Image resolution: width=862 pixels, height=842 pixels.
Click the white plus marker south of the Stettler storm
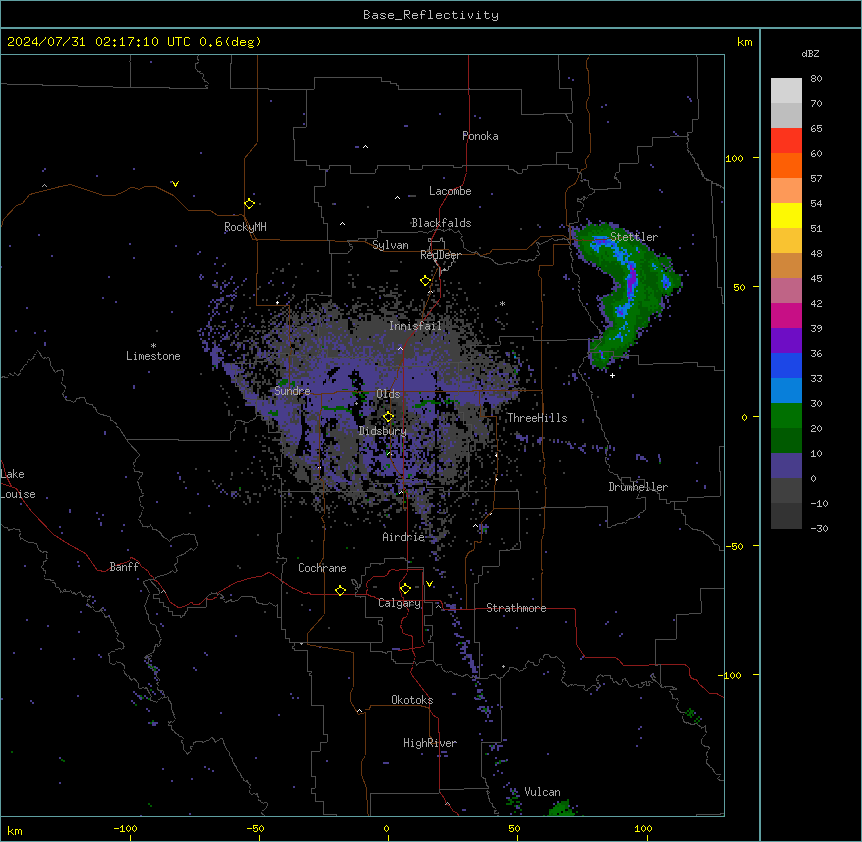point(612,375)
